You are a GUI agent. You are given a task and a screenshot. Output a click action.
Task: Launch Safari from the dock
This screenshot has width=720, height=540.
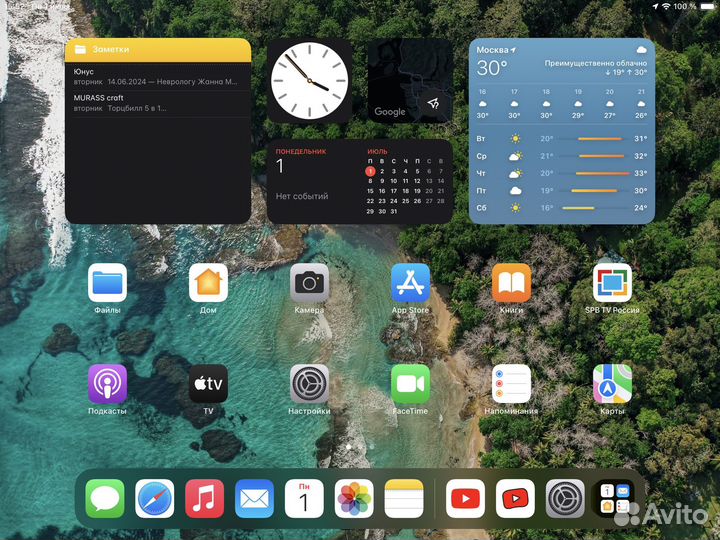click(155, 499)
